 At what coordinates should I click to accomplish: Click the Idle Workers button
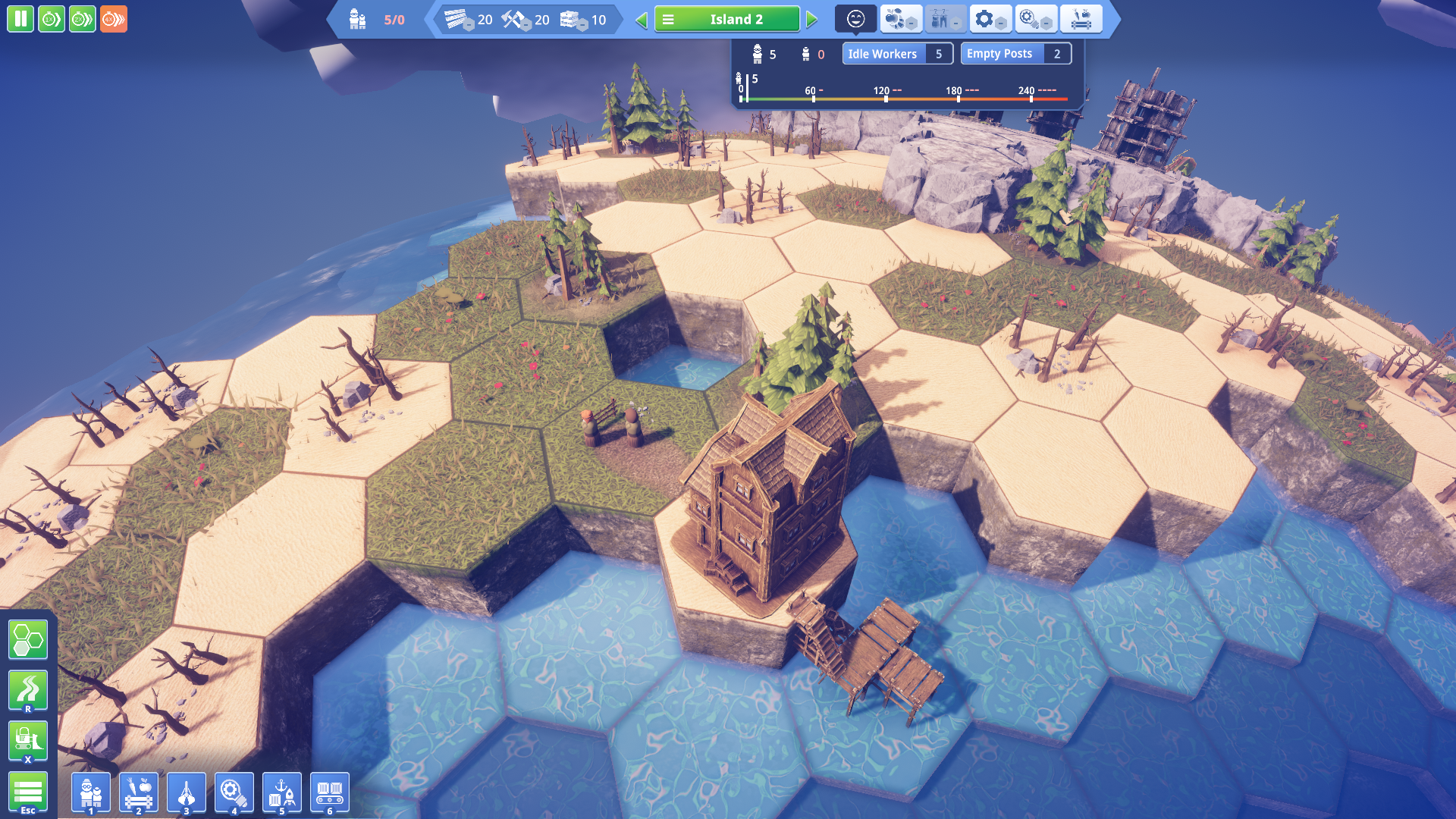(897, 54)
